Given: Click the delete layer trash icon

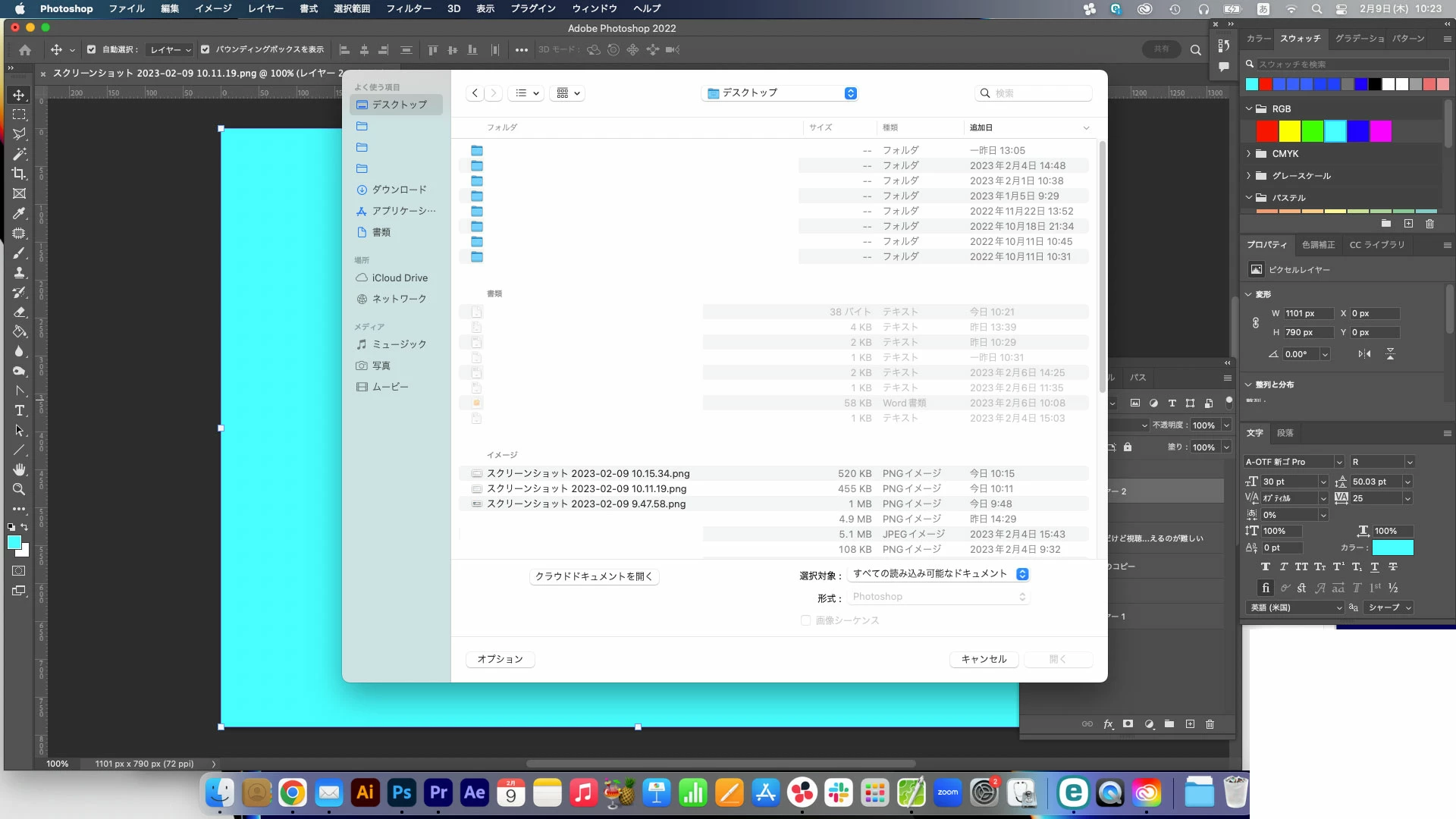Looking at the screenshot, I should click(1210, 724).
